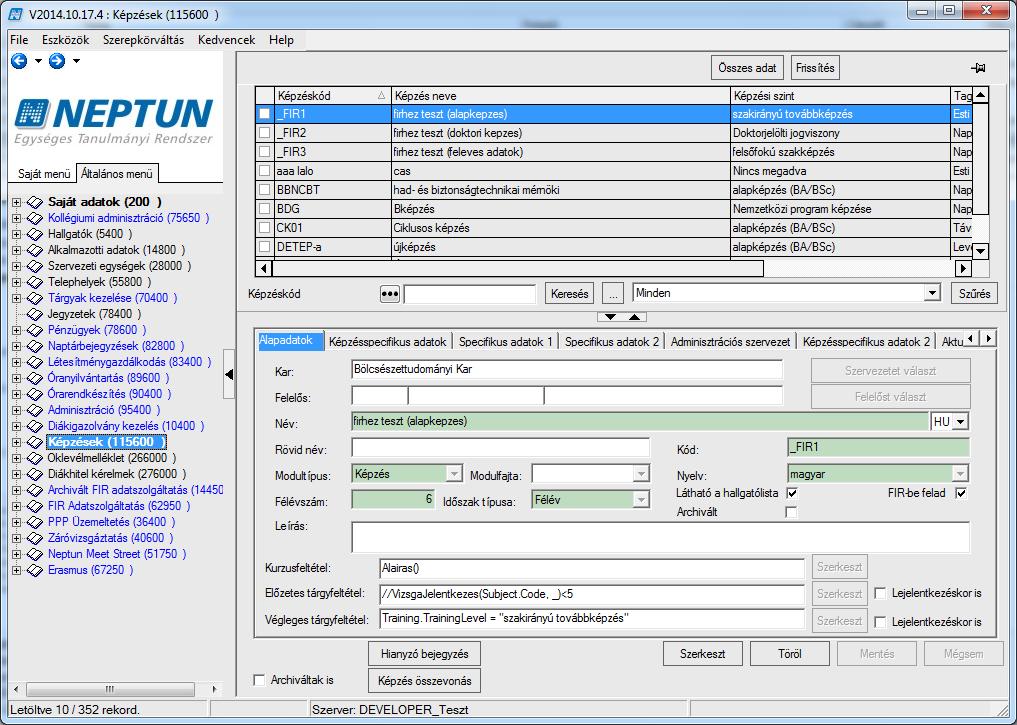Click the blue back navigation arrow
Screen dimensions: 1017x725
[x=19, y=61]
